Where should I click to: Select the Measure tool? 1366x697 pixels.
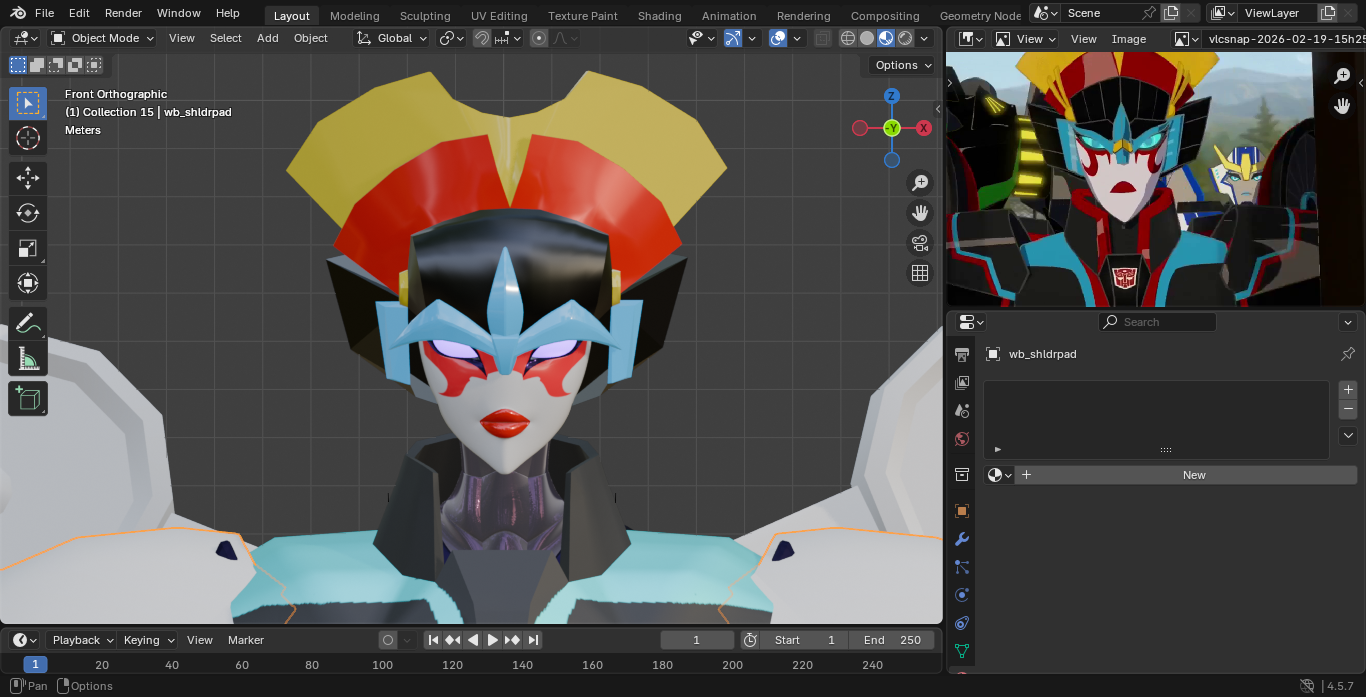pos(28,358)
